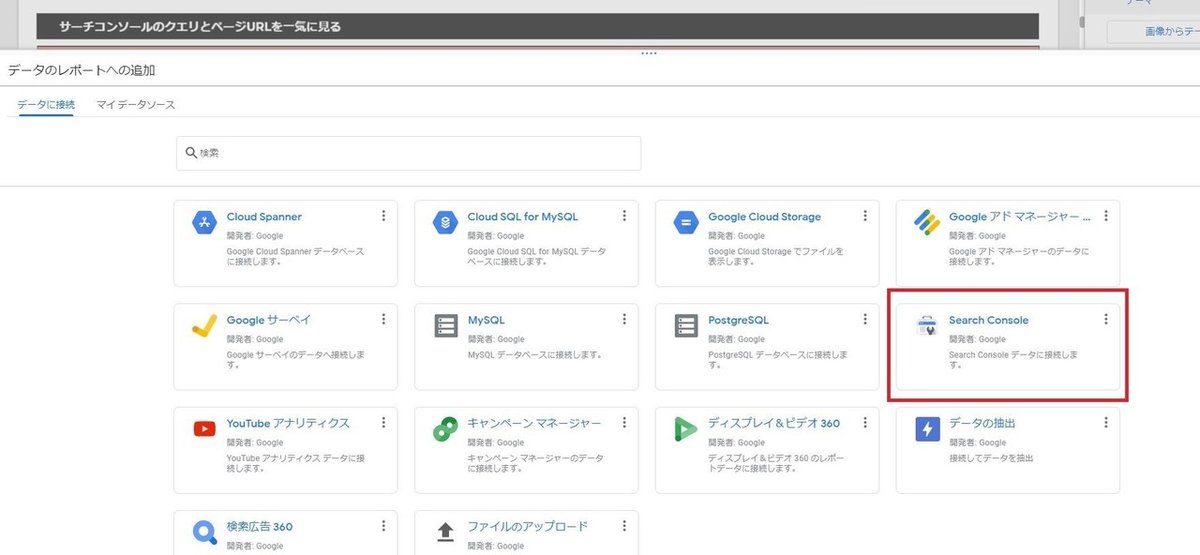Click the Google サーベイ checkmark icon
The height and width of the screenshot is (555, 1200).
click(x=204, y=326)
